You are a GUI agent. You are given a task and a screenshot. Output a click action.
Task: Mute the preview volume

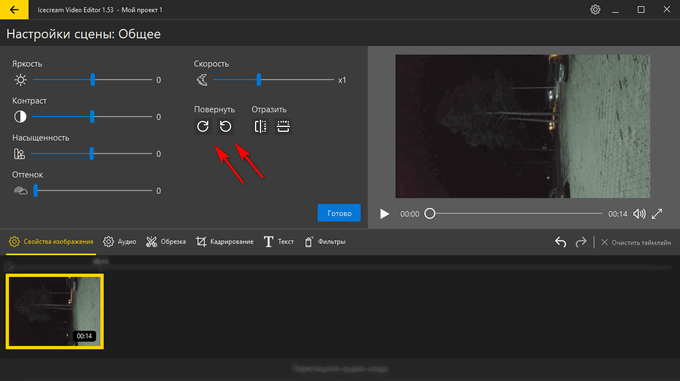[x=639, y=214]
